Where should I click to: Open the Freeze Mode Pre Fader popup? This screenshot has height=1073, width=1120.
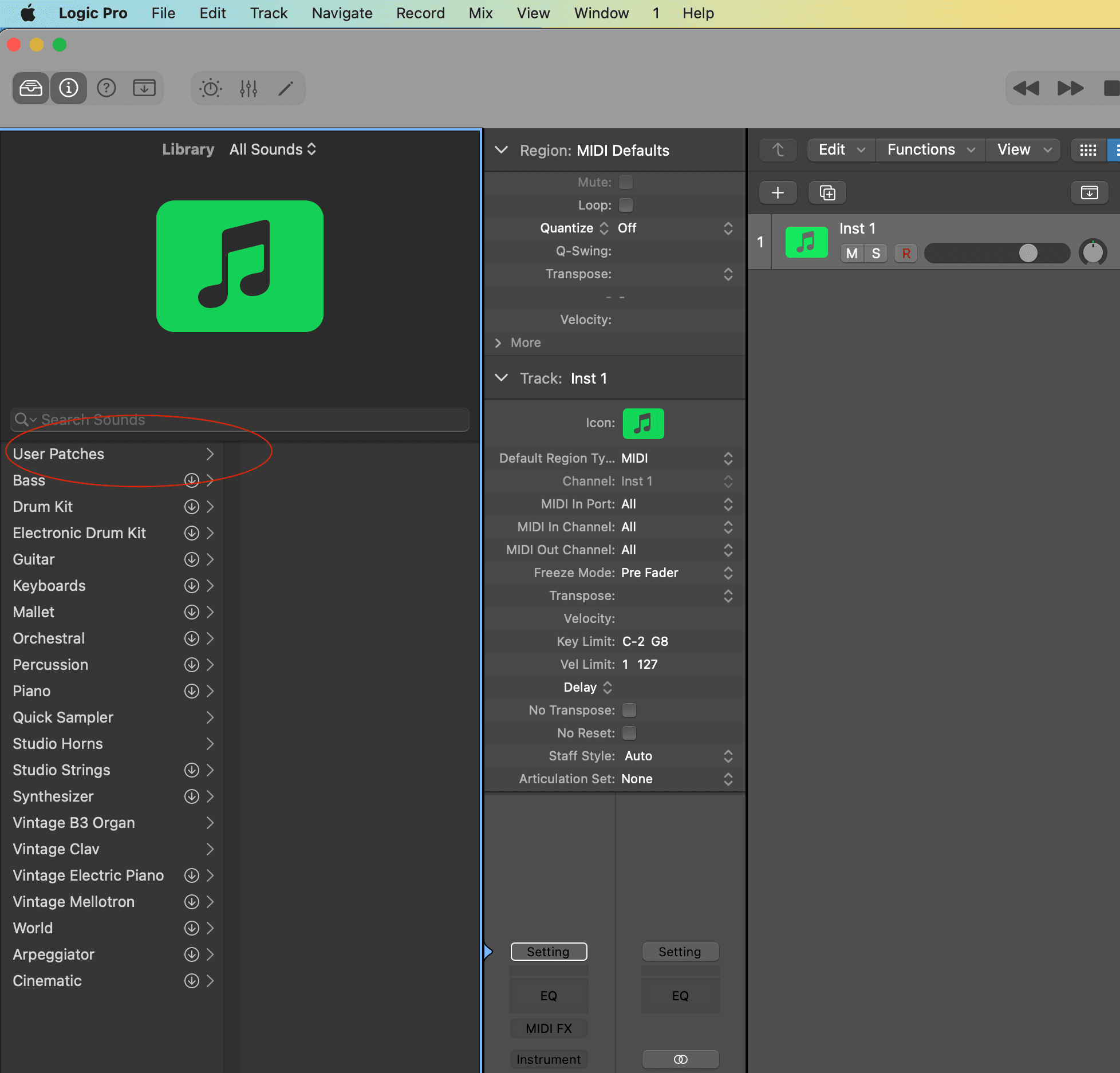(x=677, y=573)
